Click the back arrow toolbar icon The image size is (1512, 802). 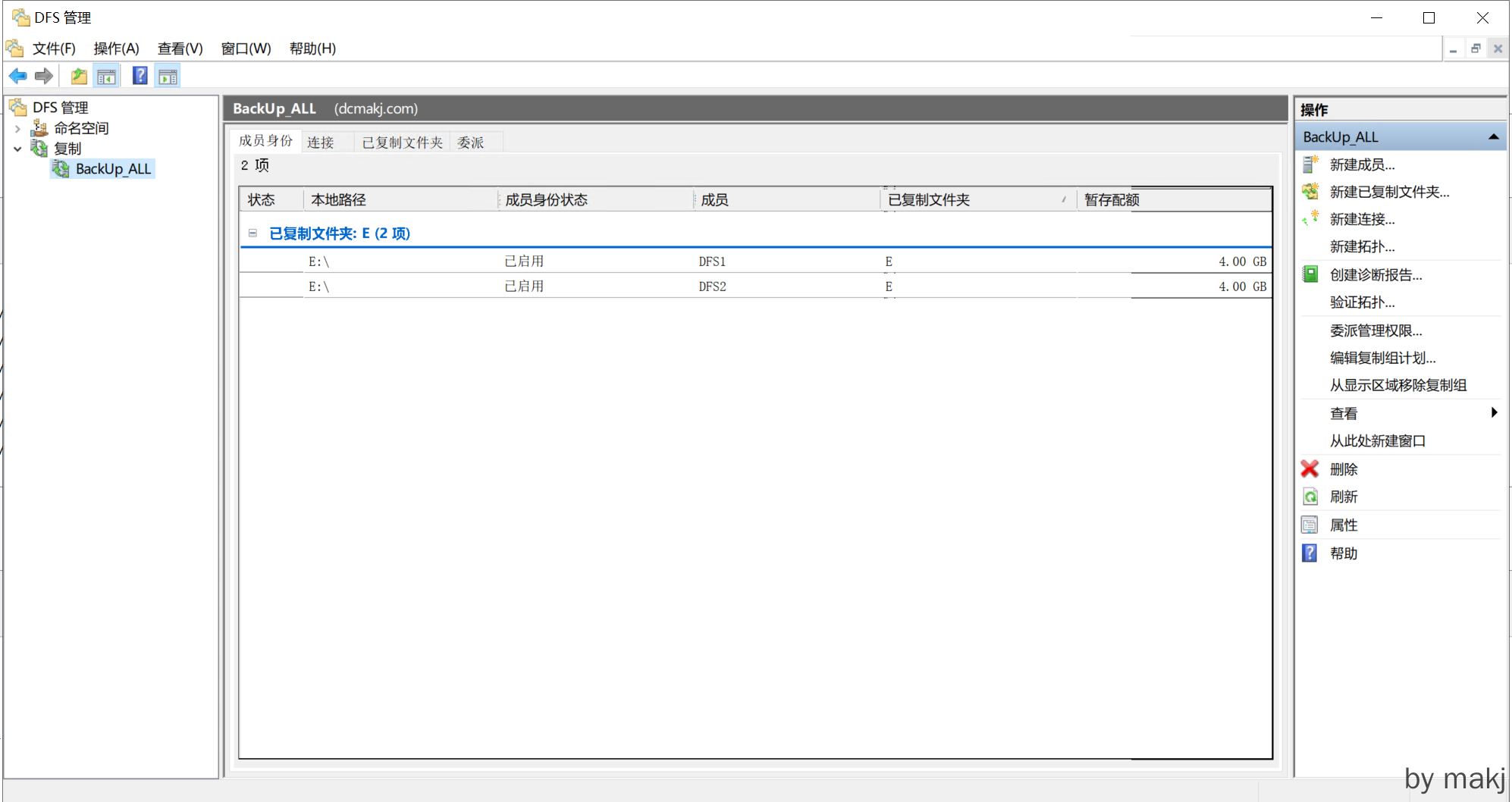tap(17, 76)
